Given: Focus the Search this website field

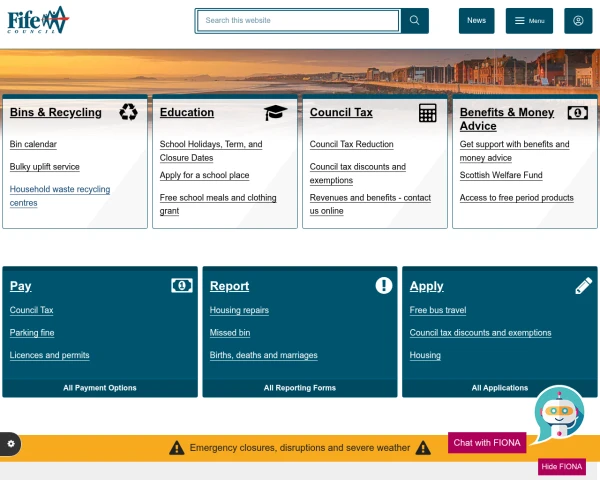Looking at the screenshot, I should click(x=298, y=21).
